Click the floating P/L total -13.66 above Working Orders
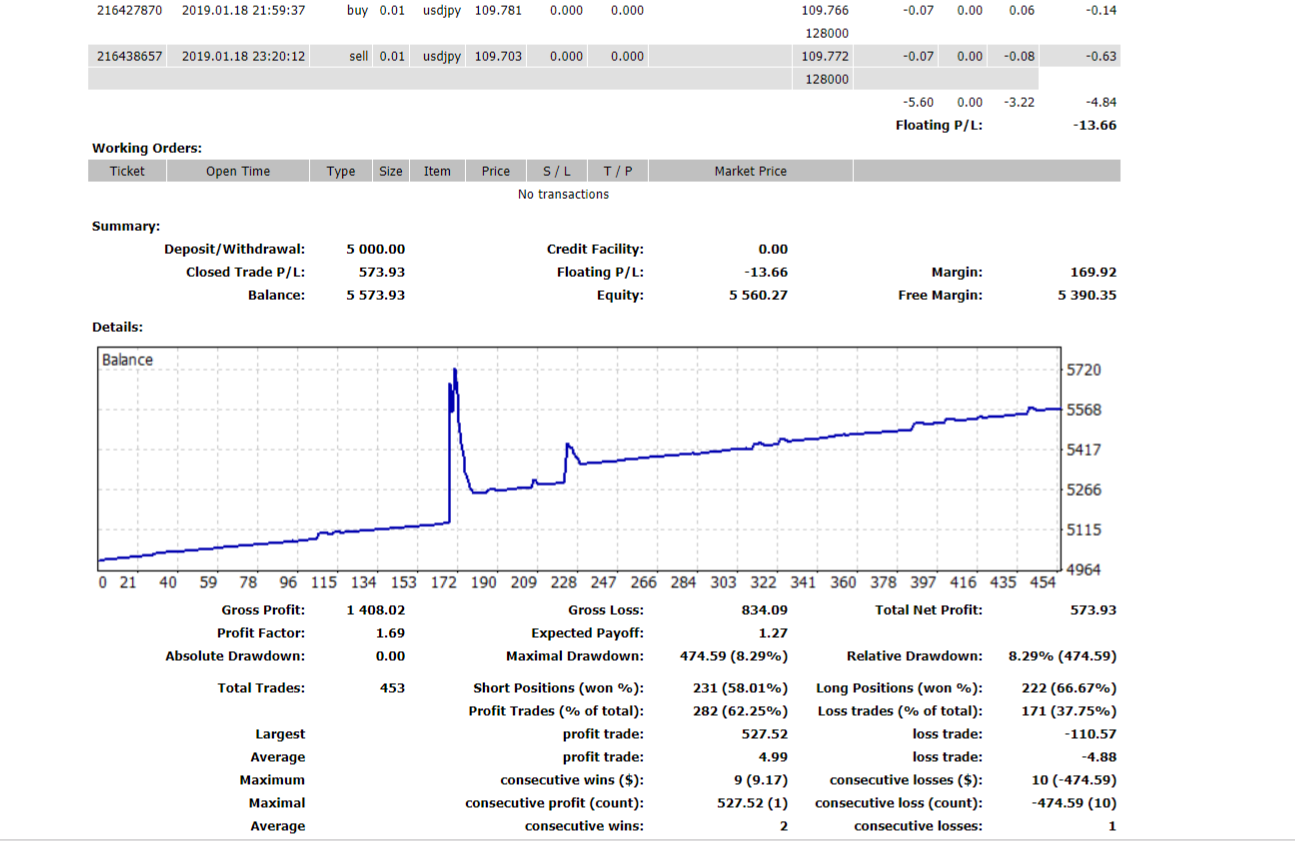The height and width of the screenshot is (842, 1295). (1096, 125)
